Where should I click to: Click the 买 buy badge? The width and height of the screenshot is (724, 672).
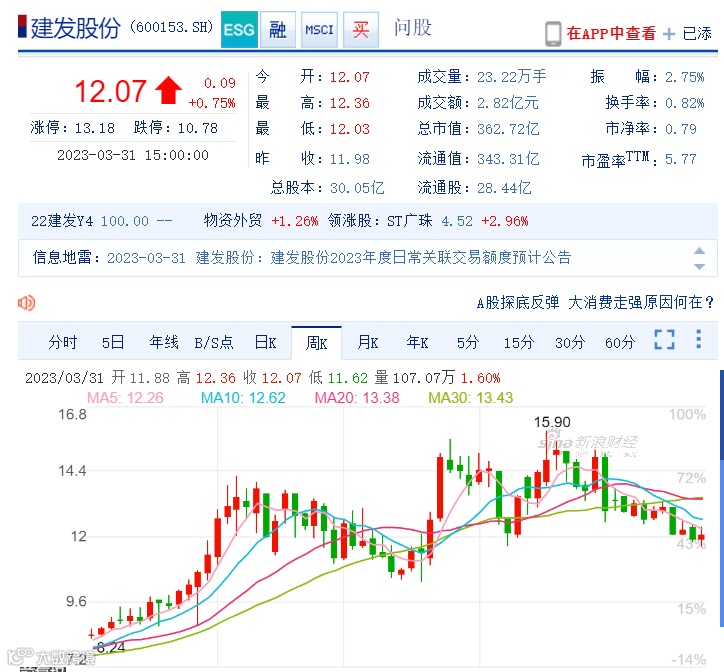[361, 30]
